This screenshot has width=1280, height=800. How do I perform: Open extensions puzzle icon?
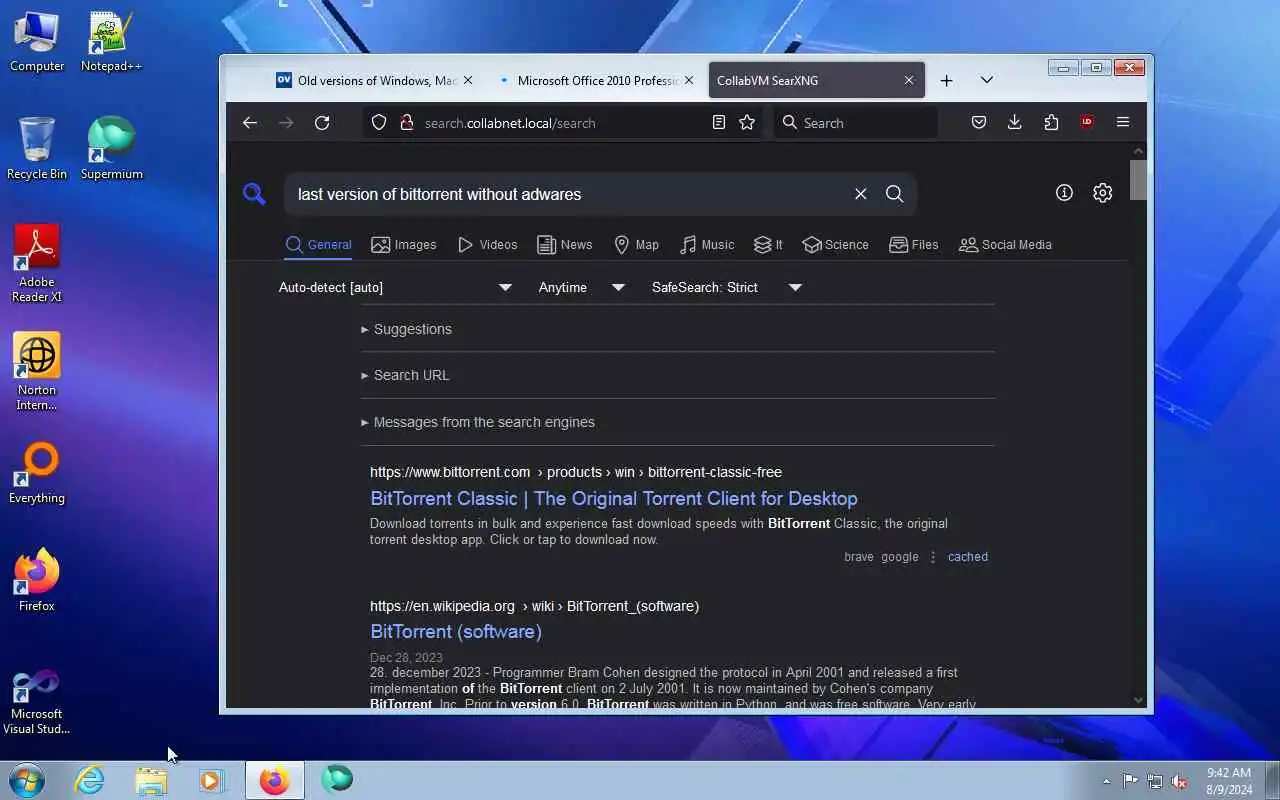pyautogui.click(x=1051, y=123)
